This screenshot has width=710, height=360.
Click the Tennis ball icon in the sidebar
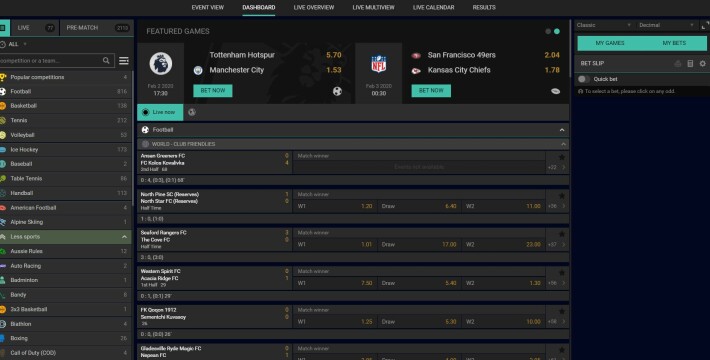pos(3,120)
